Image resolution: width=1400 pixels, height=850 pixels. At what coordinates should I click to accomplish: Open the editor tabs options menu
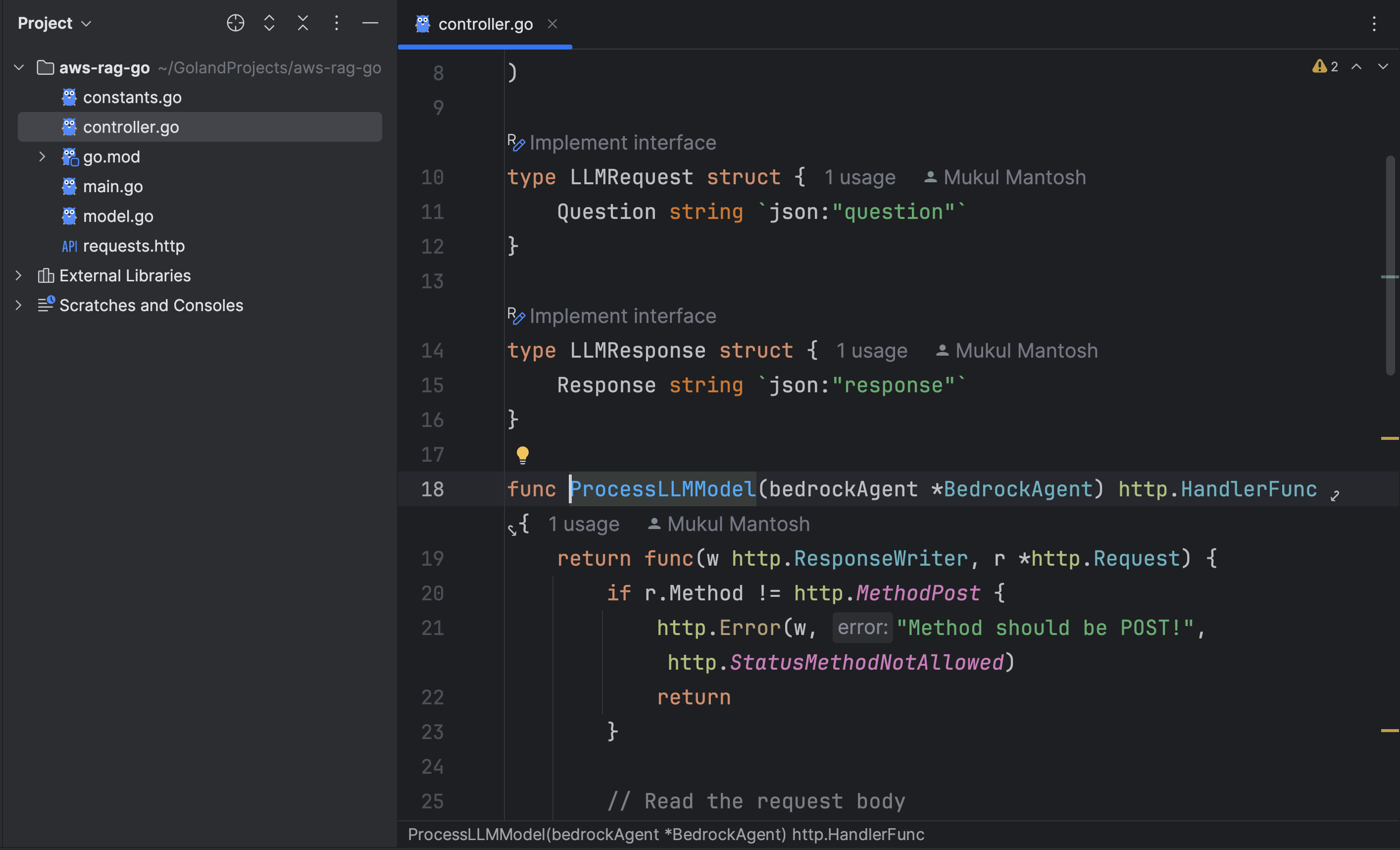tap(1374, 24)
